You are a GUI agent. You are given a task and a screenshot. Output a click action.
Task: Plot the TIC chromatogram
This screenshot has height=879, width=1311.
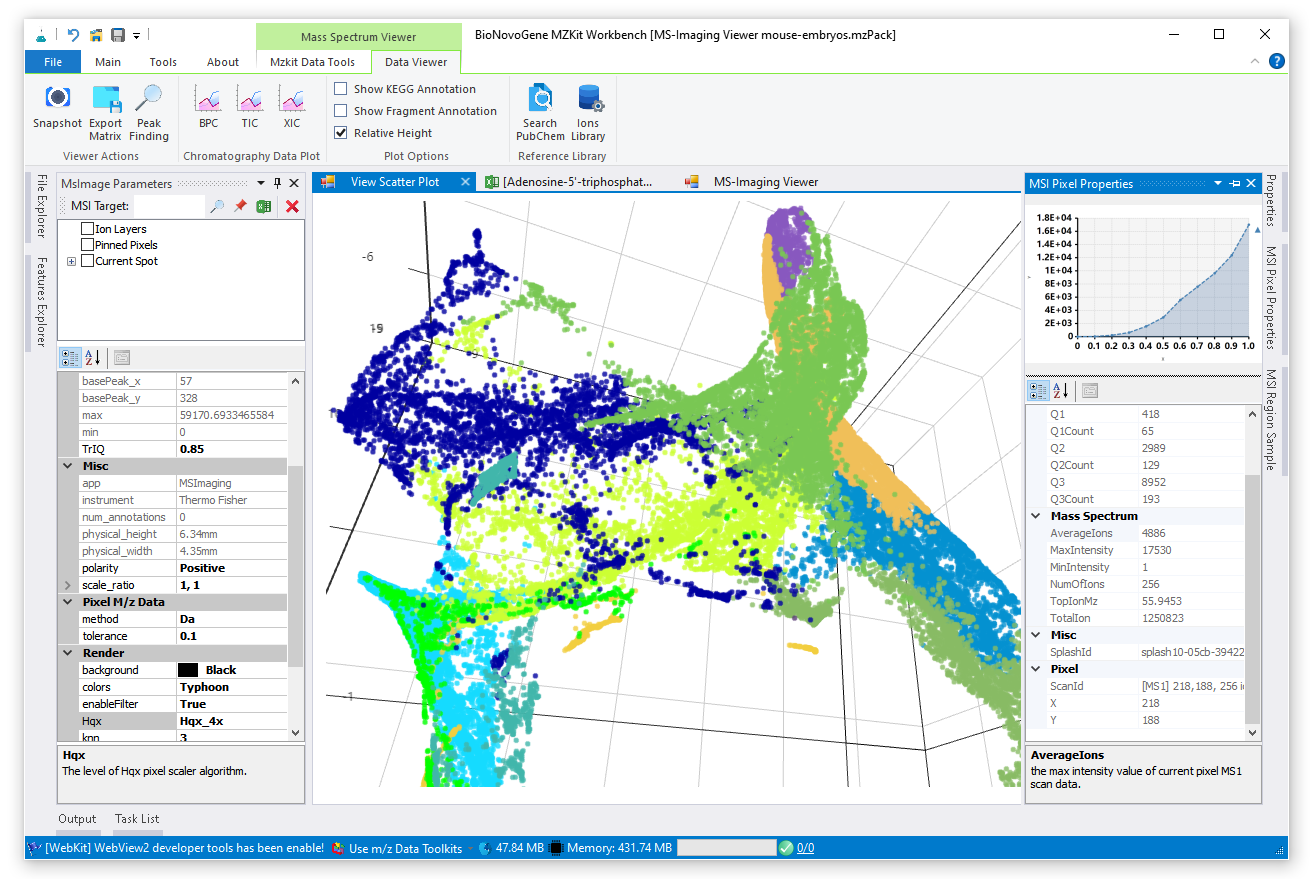pos(250,100)
